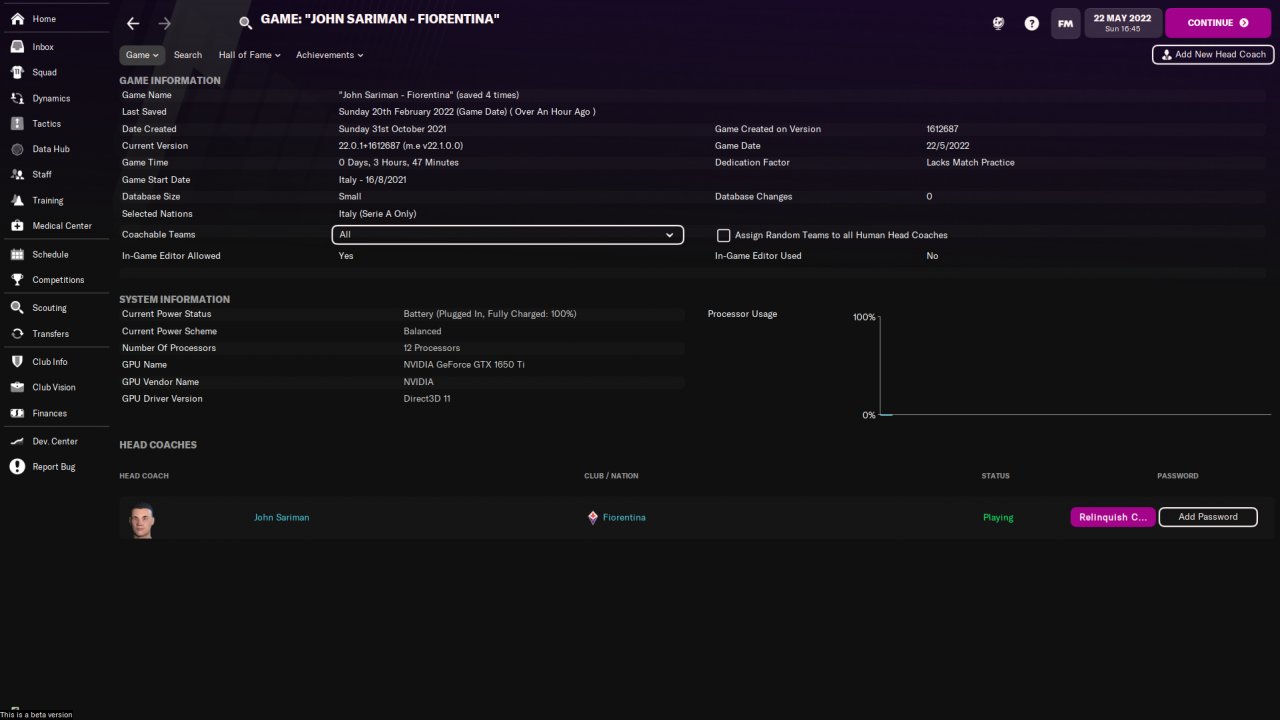Select the Playing status text

pyautogui.click(x=998, y=518)
